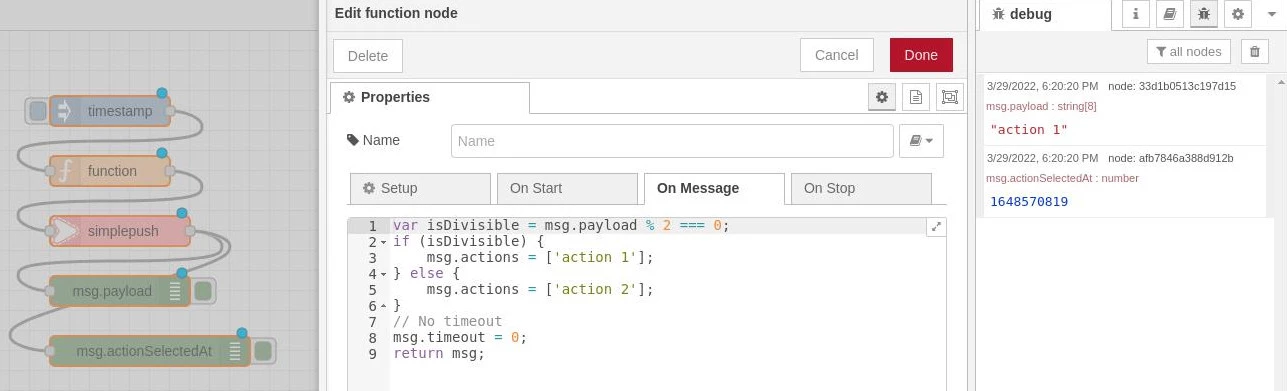Open the help book sidebar icon
Image resolution: width=1287 pixels, height=391 pixels.
1169,14
